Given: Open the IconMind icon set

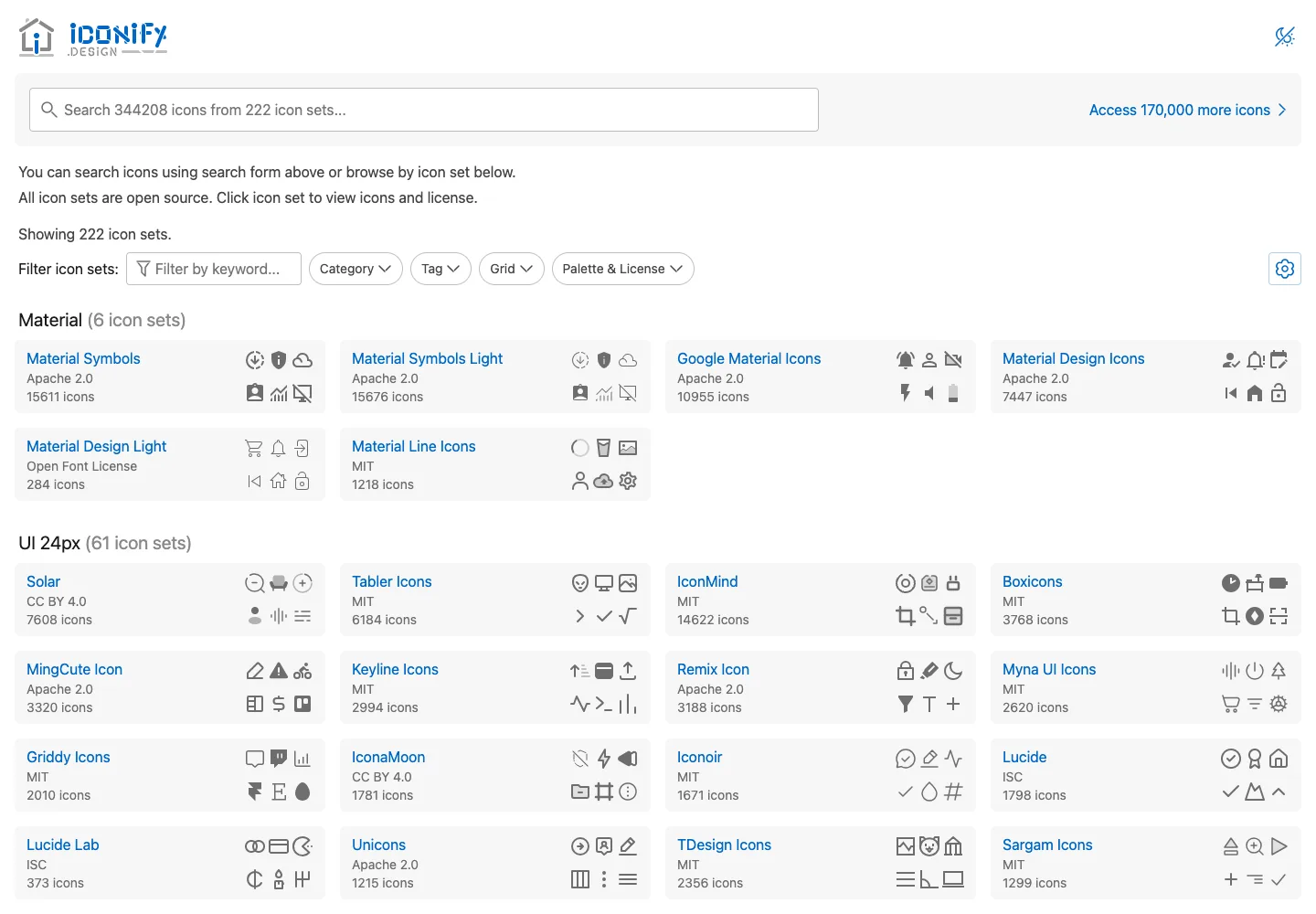Looking at the screenshot, I should click(707, 581).
